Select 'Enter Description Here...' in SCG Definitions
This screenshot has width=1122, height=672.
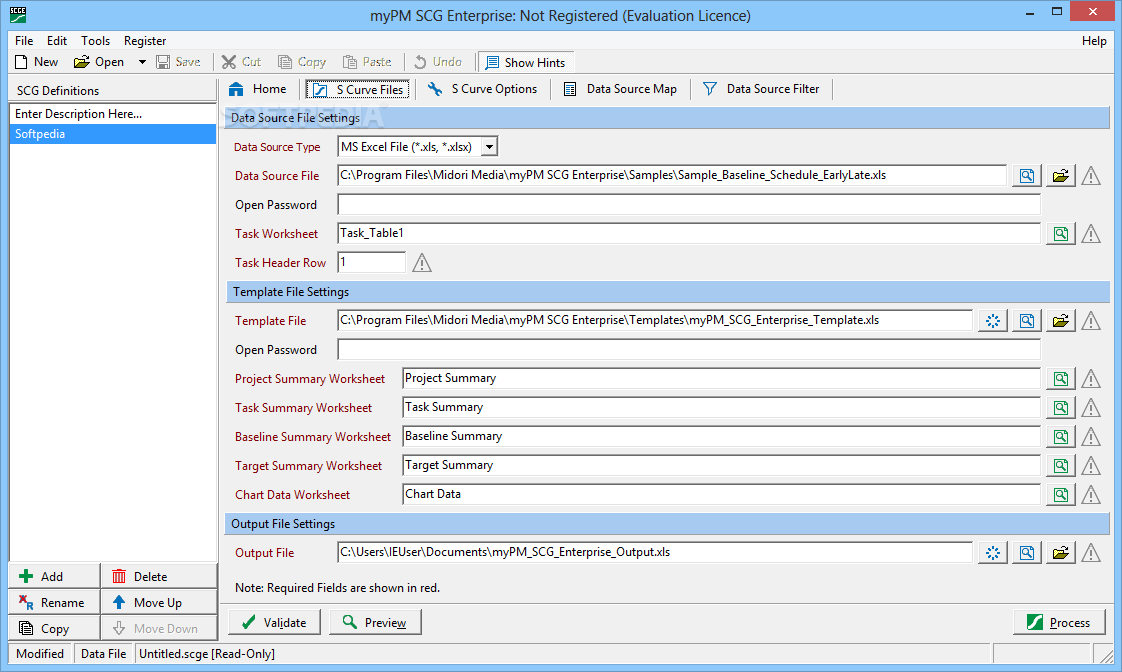coord(113,114)
